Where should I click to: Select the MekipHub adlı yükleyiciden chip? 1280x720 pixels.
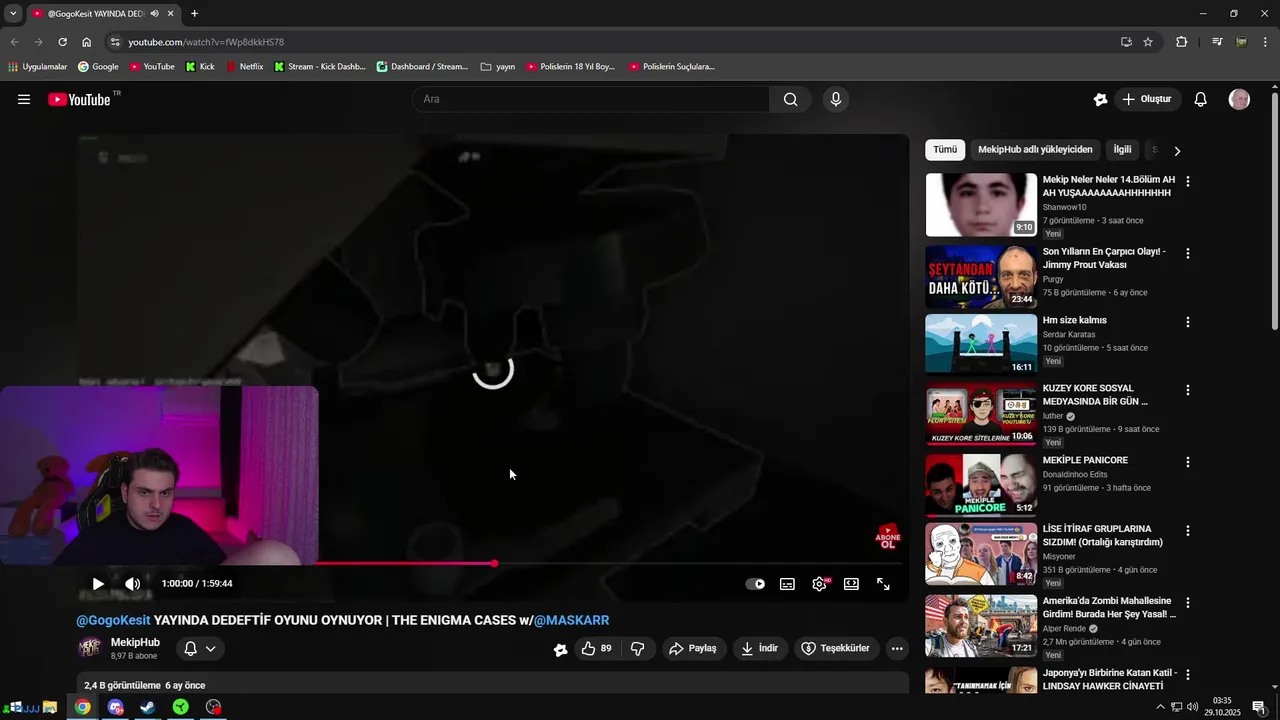pos(1035,150)
